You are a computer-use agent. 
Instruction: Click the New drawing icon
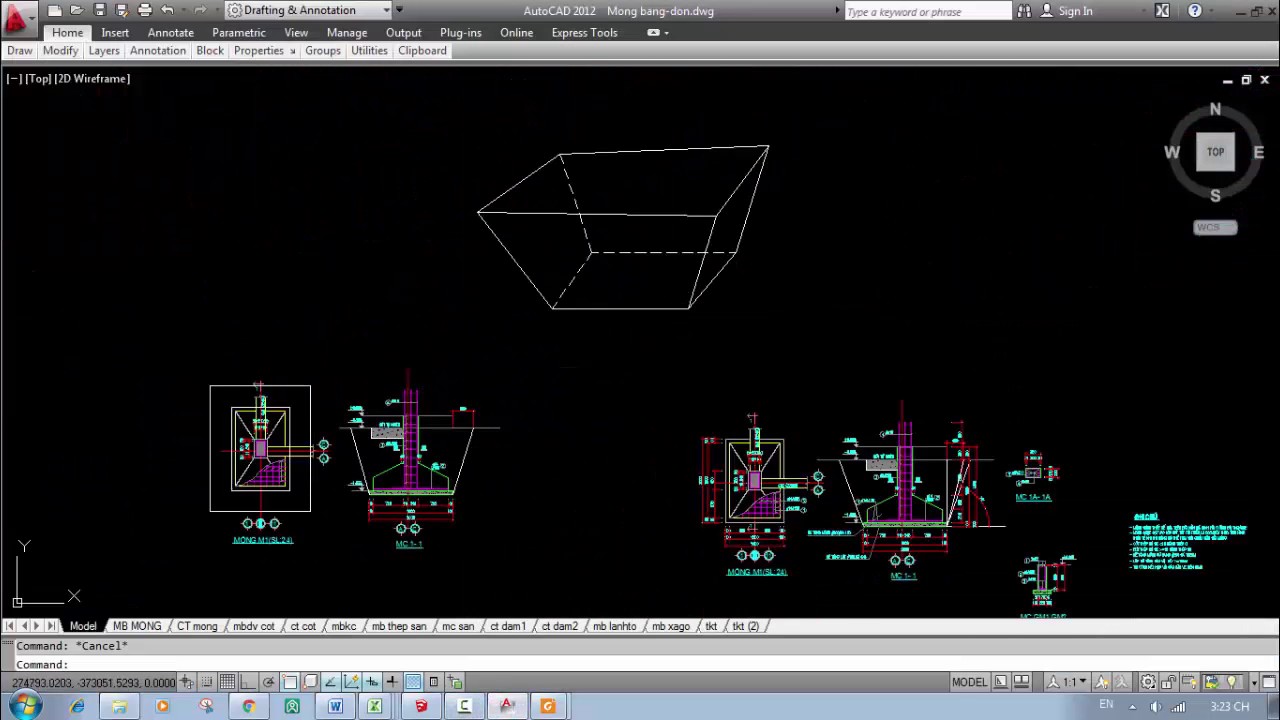pos(55,10)
